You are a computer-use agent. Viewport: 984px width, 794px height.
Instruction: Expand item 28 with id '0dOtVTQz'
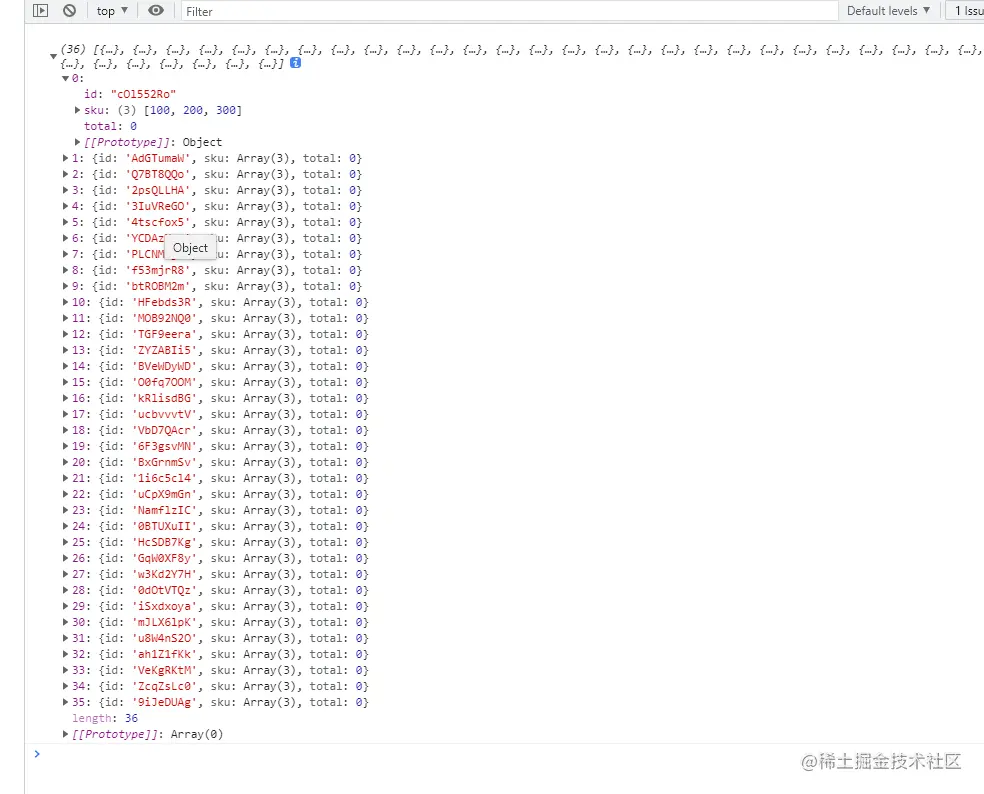click(x=65, y=590)
